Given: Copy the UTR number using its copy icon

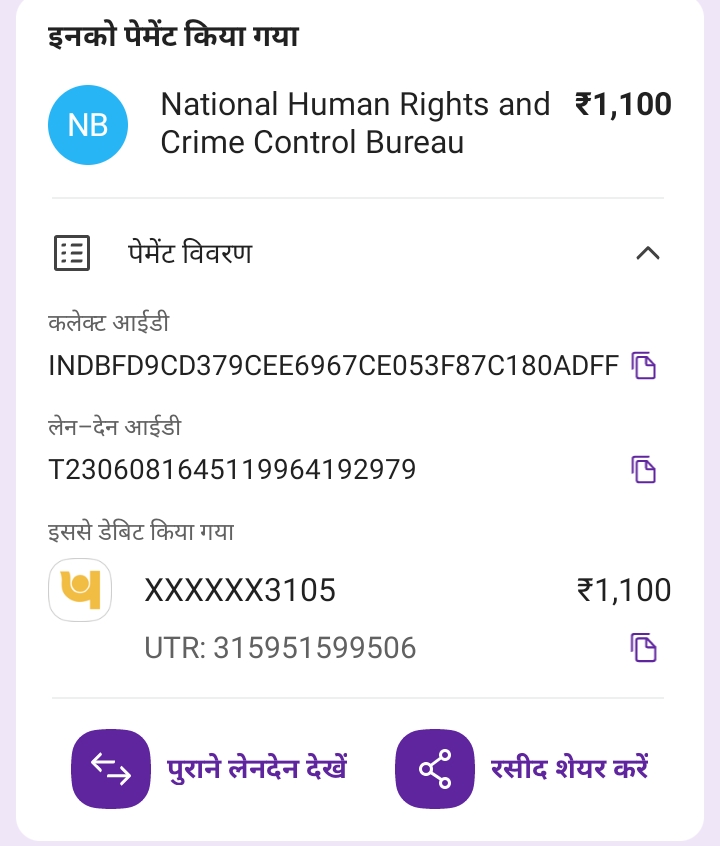Looking at the screenshot, I should click(644, 648).
